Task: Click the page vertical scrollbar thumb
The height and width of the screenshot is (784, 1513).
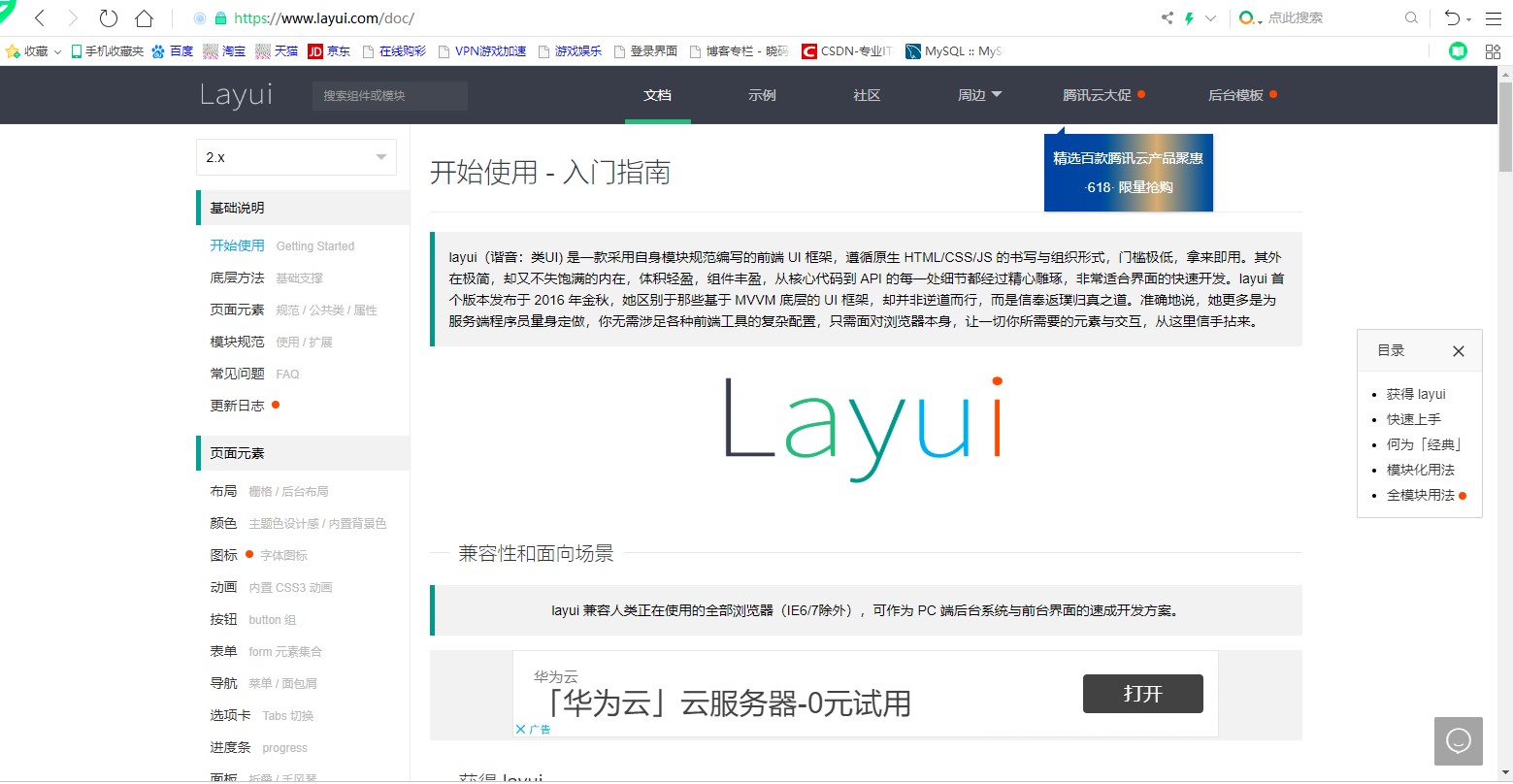Action: (1505, 127)
